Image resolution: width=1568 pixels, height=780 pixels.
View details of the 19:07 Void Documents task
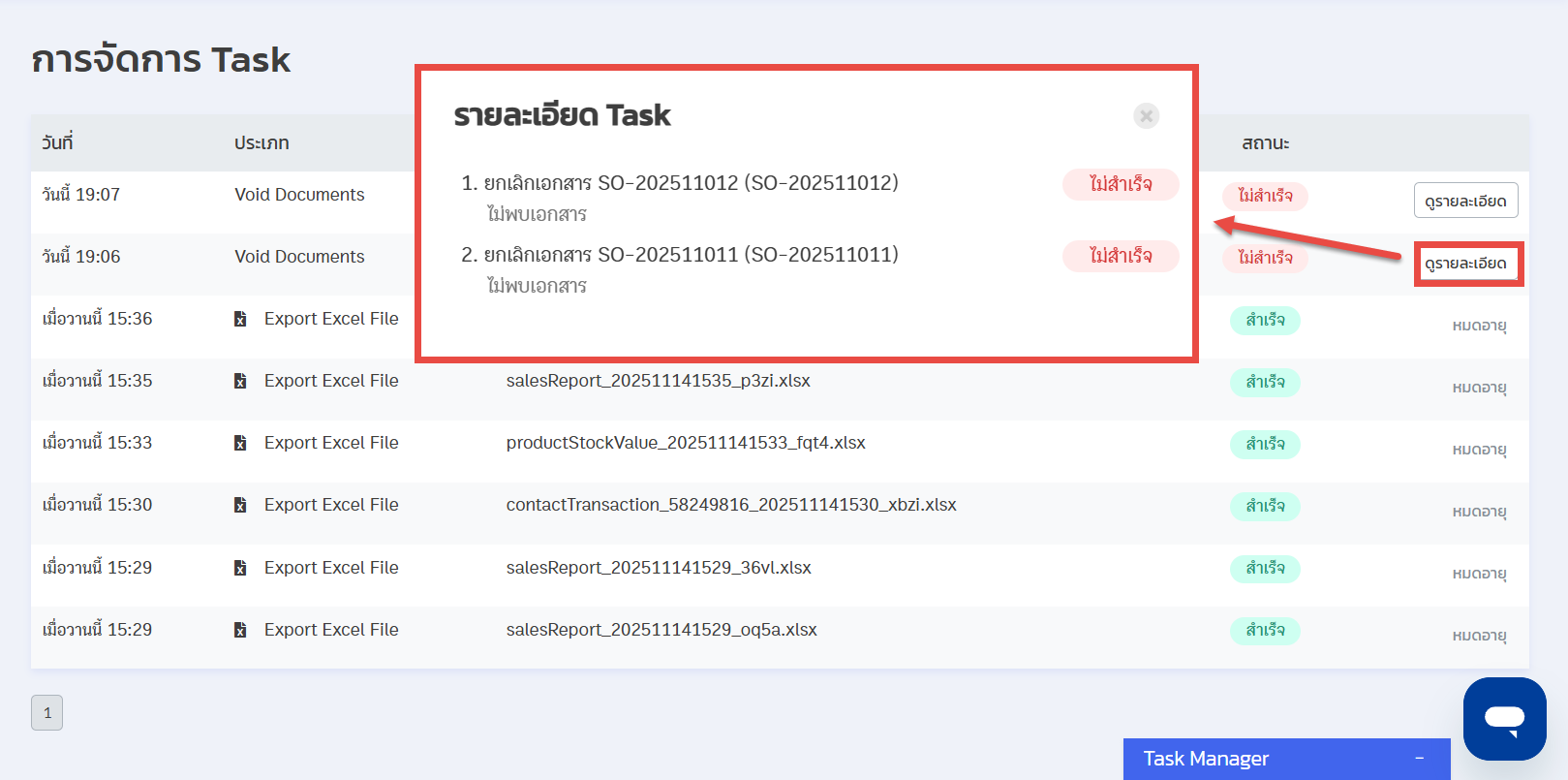click(x=1464, y=201)
